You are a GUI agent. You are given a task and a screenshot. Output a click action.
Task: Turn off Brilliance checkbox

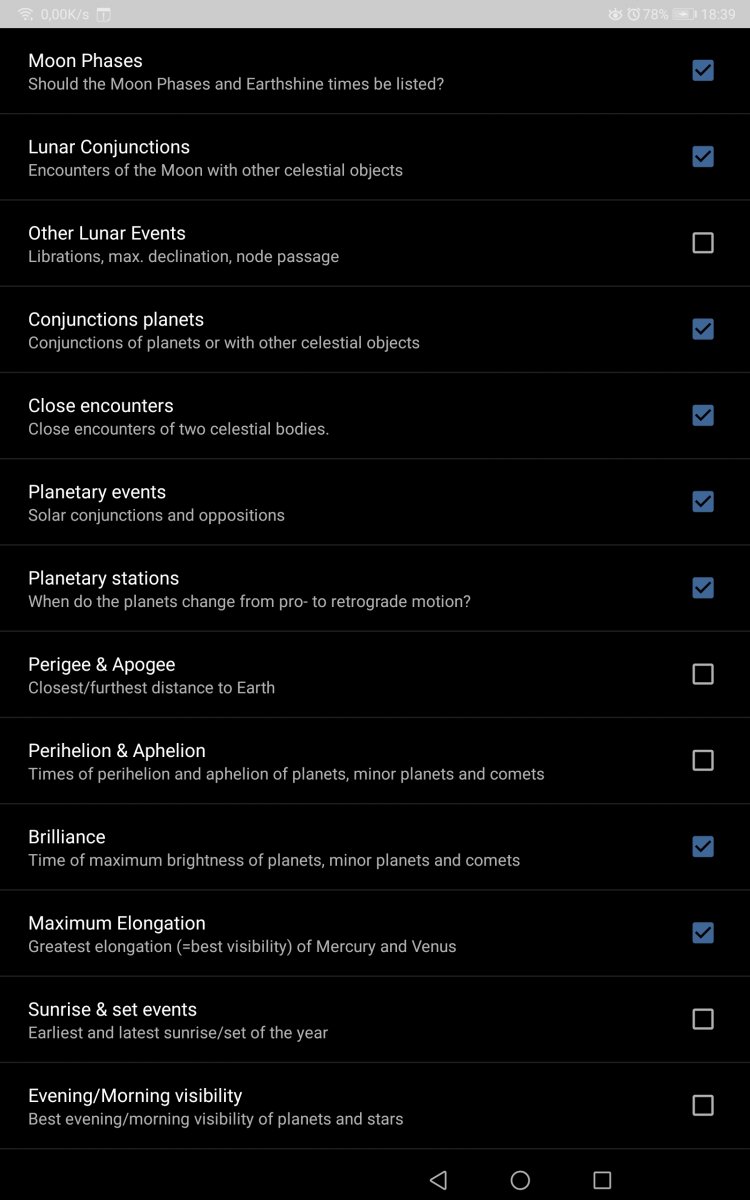703,847
